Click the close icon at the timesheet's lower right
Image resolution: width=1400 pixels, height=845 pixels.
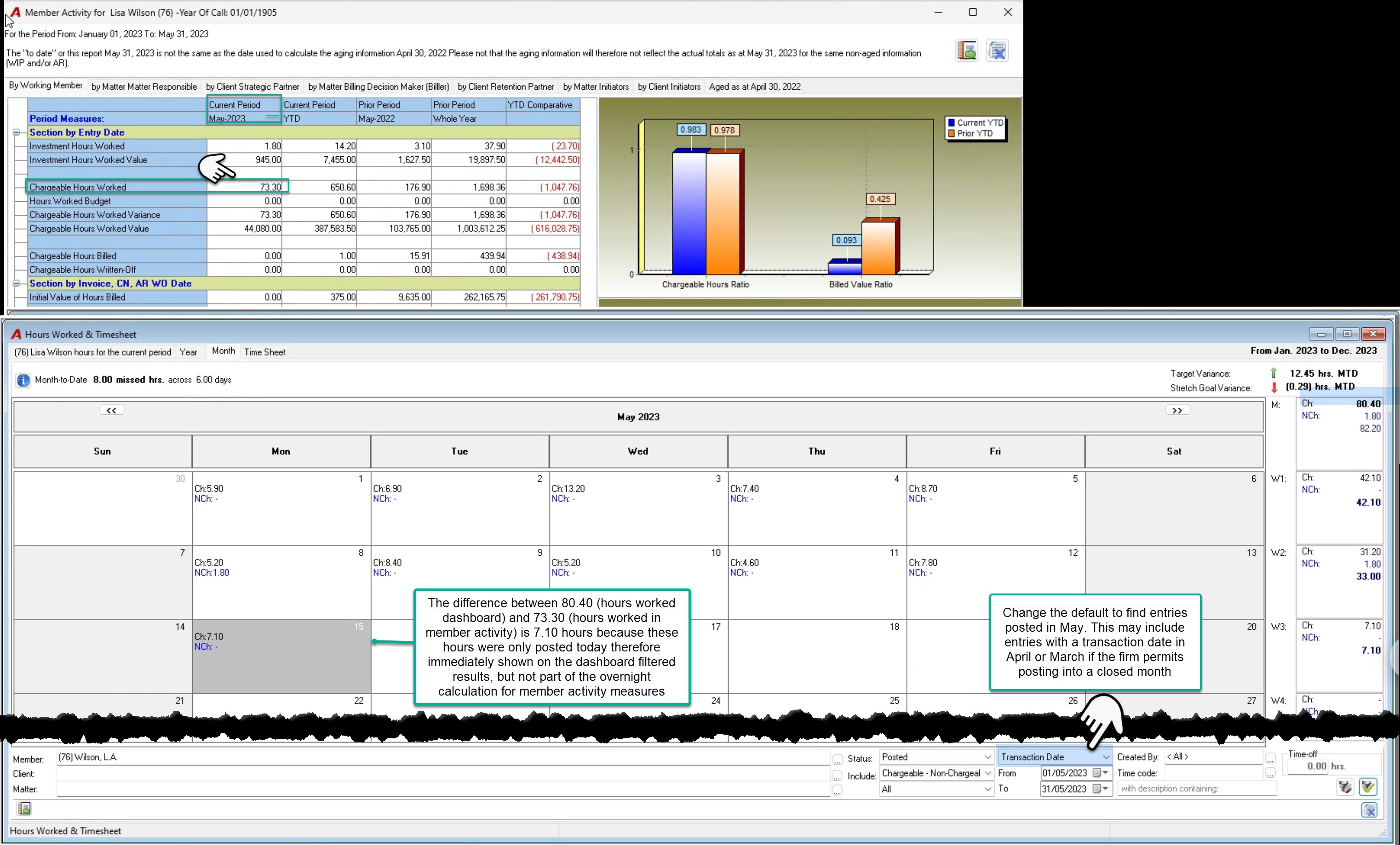tap(1369, 811)
